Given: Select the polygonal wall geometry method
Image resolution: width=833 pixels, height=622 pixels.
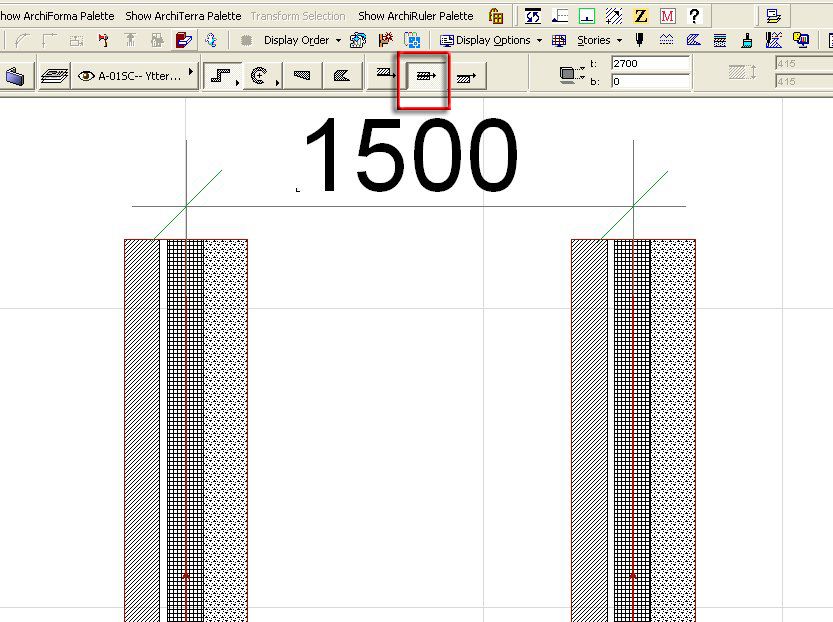Looking at the screenshot, I should tap(342, 76).
